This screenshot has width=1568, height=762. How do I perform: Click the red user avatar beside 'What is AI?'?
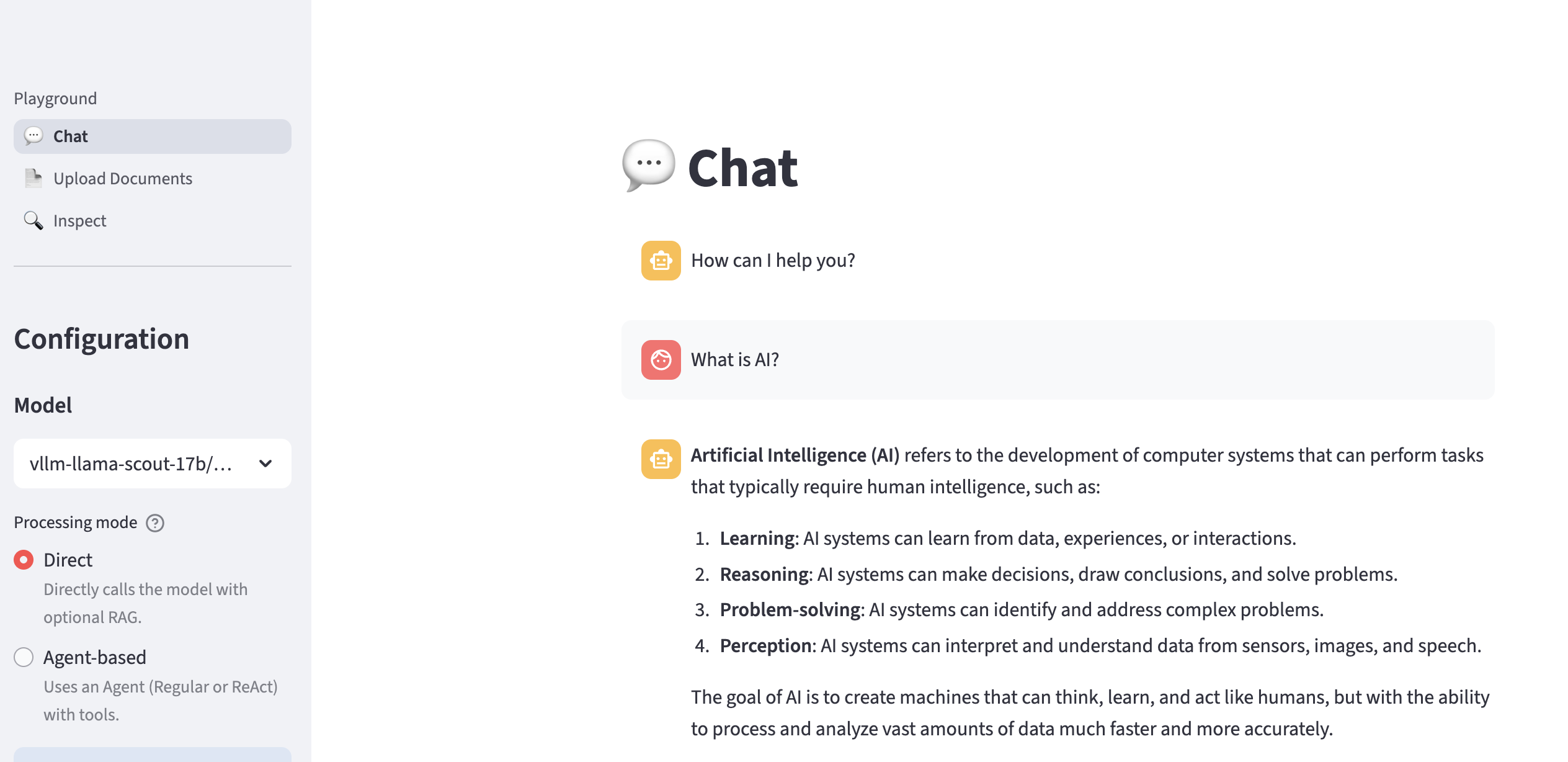coord(661,360)
